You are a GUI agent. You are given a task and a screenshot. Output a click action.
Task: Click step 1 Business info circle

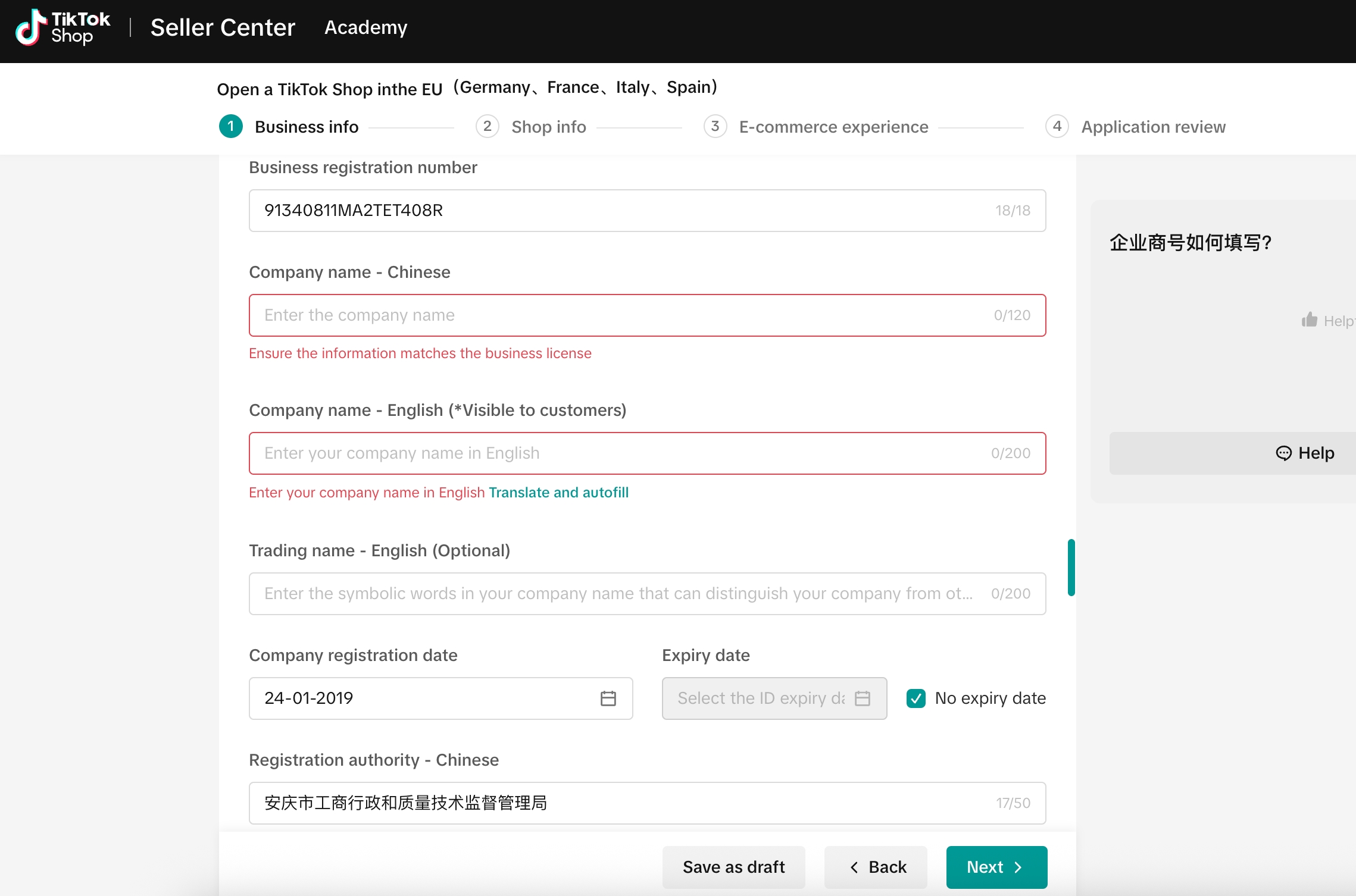231,126
